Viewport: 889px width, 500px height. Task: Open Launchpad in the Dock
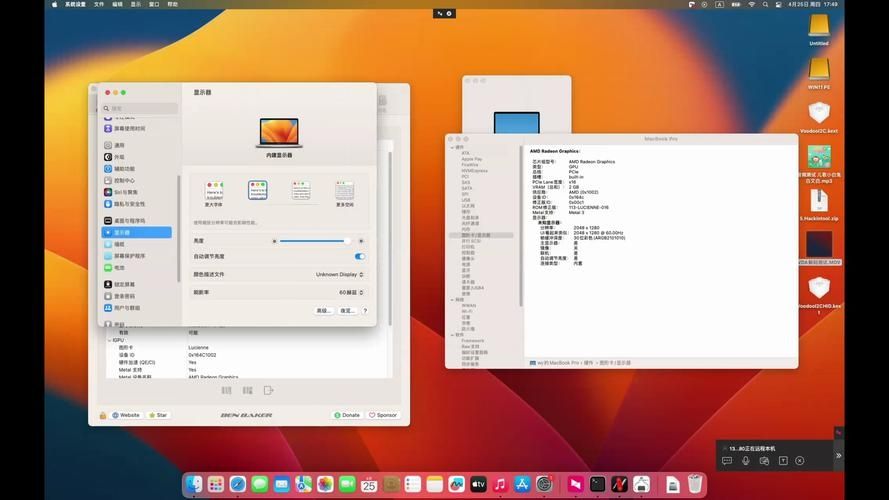tap(215, 484)
